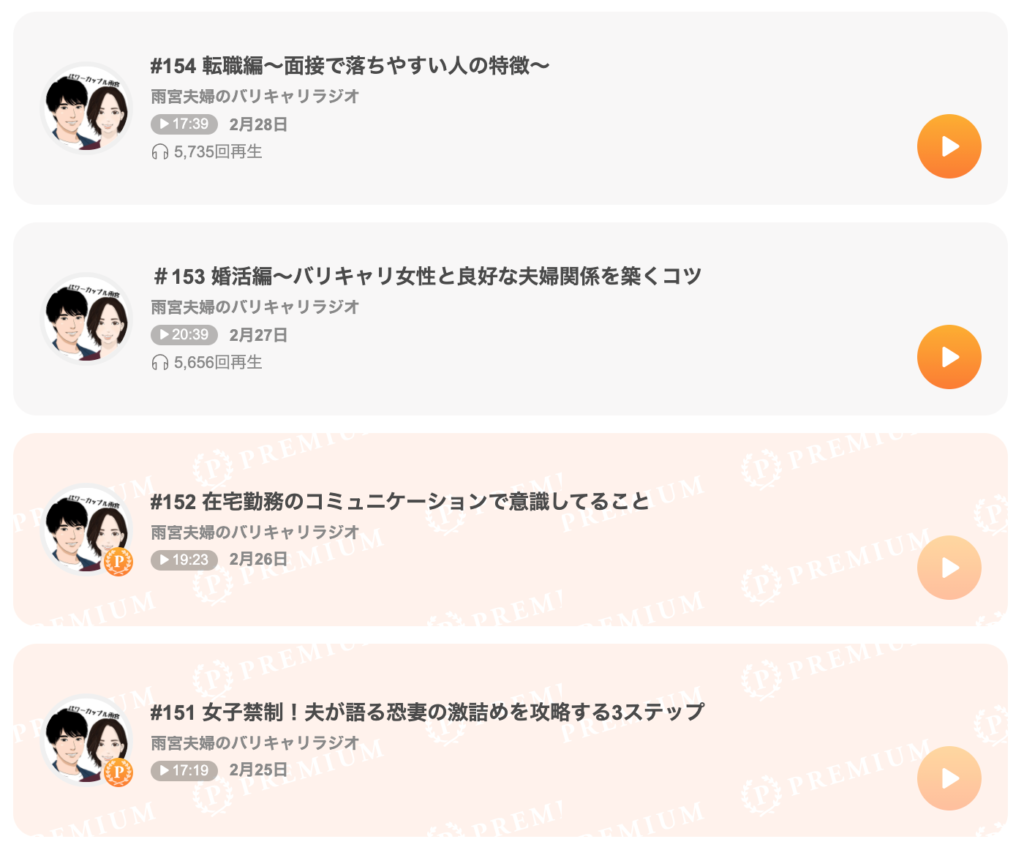Viewport: 1024px width, 850px height.
Task: Open channel avatar of episode #154
Action: point(87,108)
